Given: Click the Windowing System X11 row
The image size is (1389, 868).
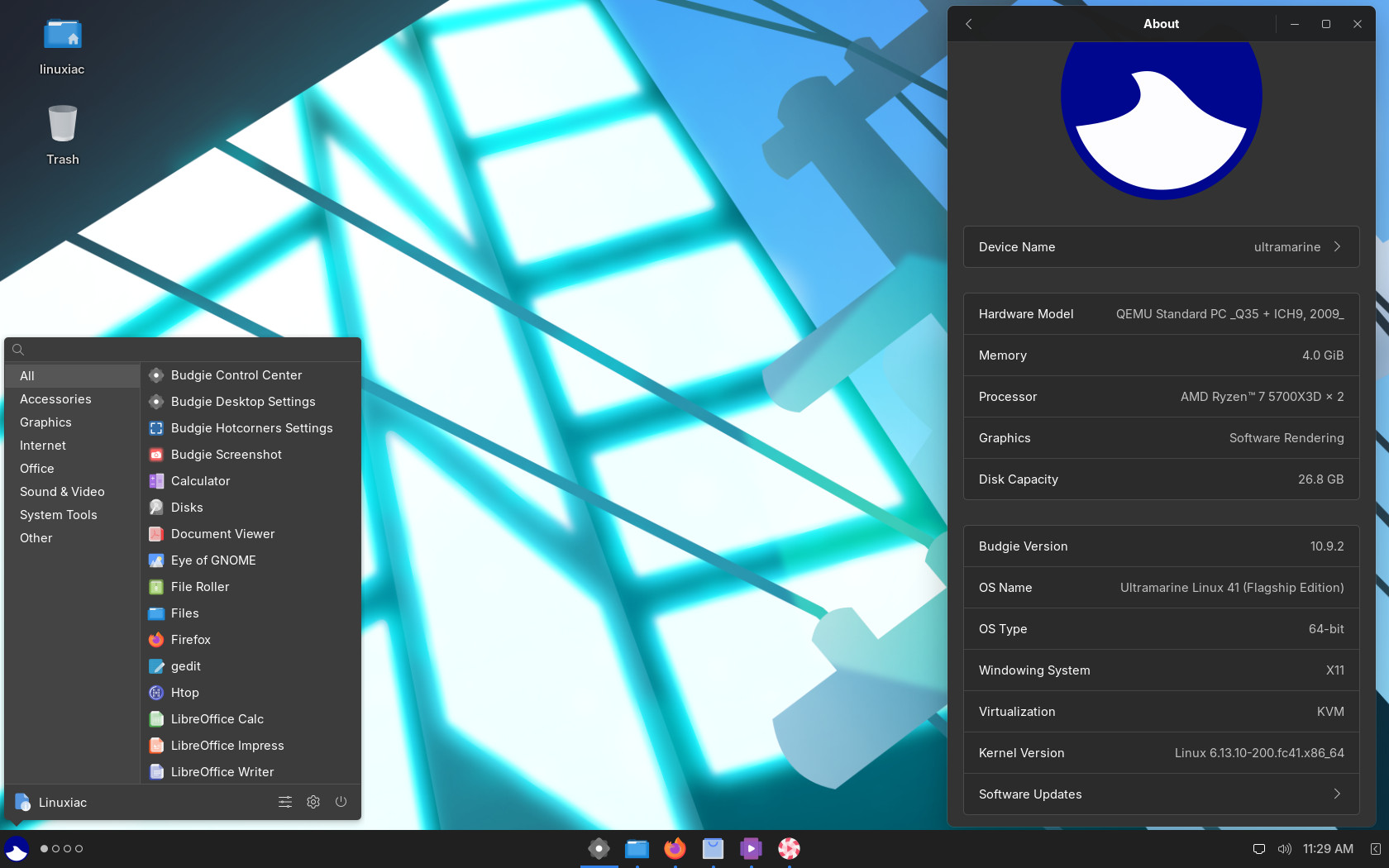Looking at the screenshot, I should pos(1161,670).
